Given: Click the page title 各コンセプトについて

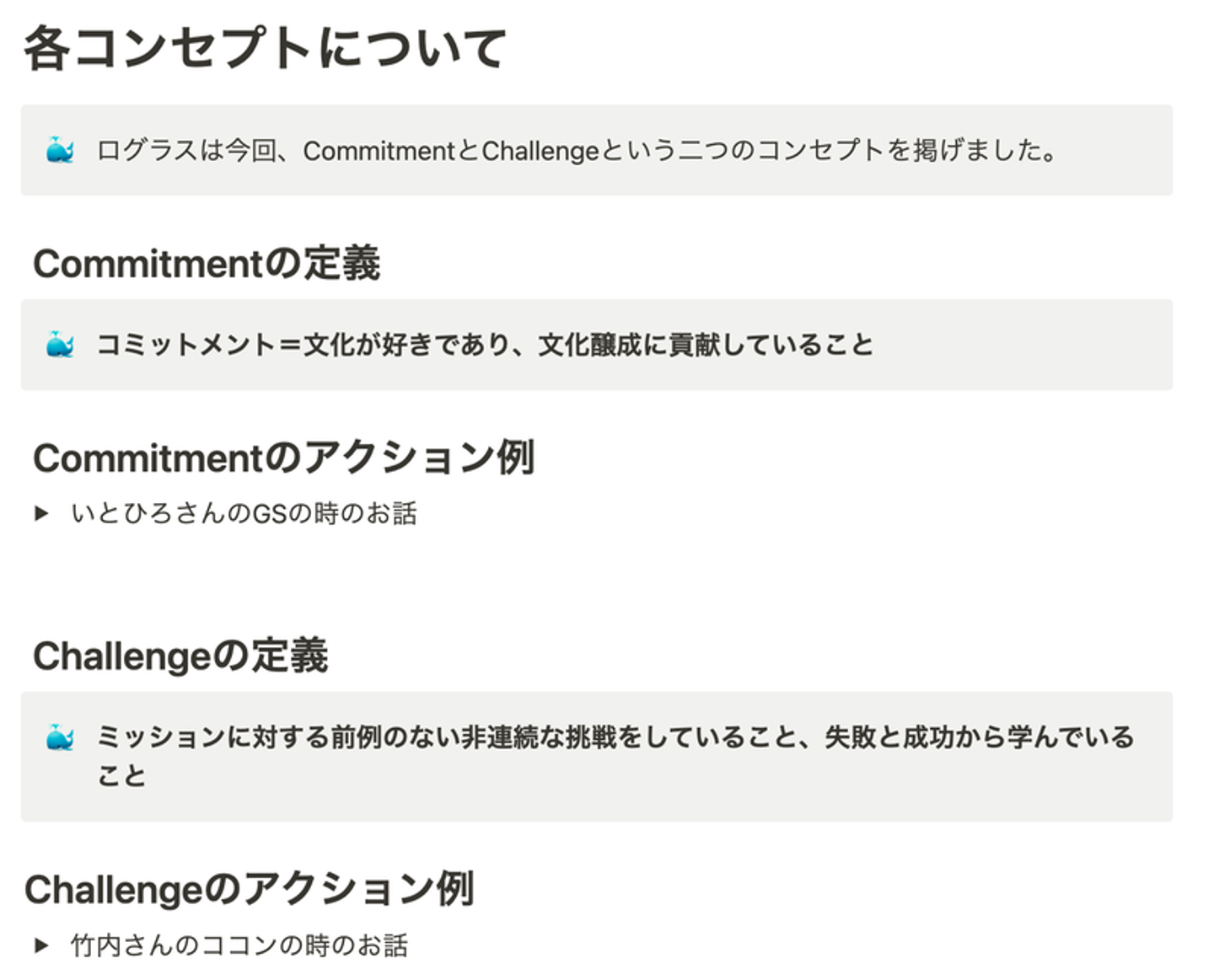Looking at the screenshot, I should click(265, 48).
